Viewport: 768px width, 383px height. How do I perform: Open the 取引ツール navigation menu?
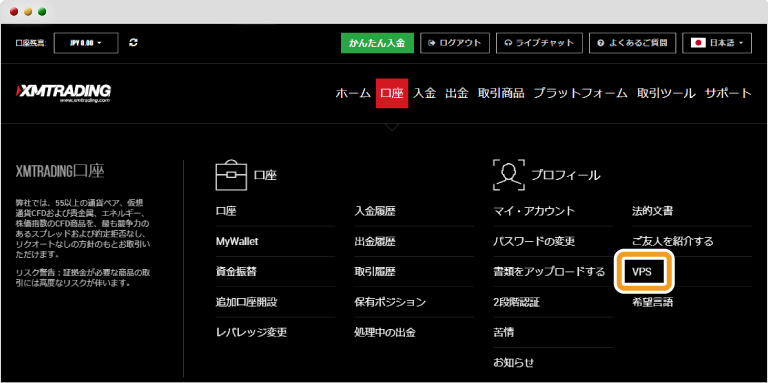666,93
